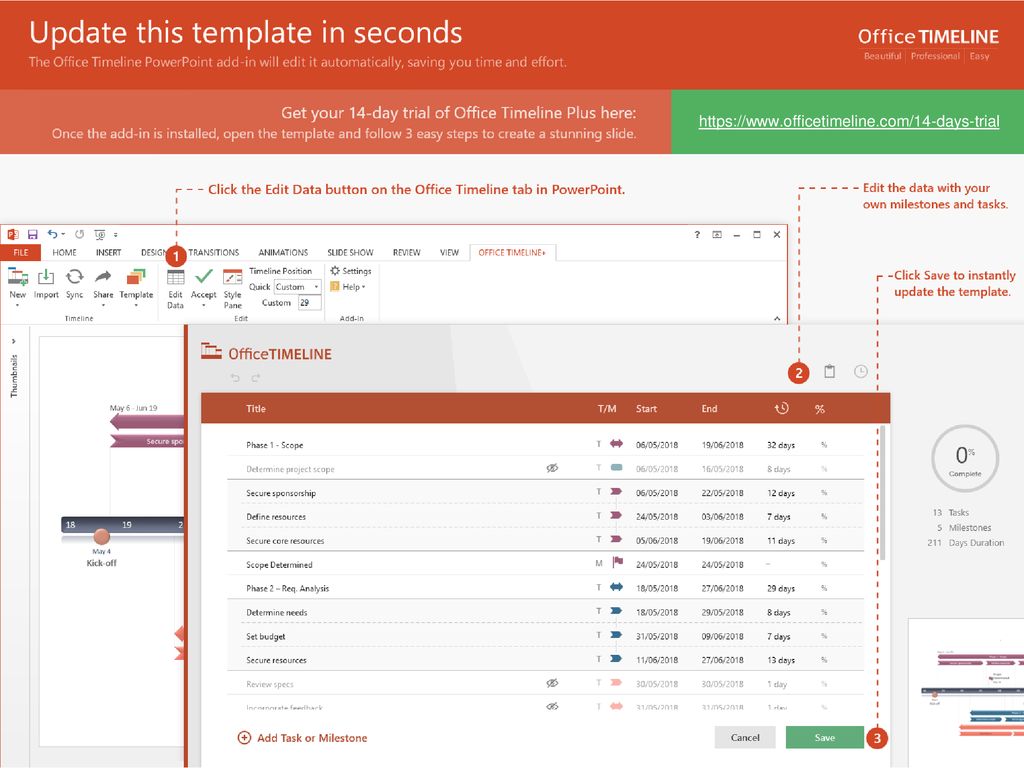Open Edit Data from the ribbon
This screenshot has height=768, width=1024.
coord(175,287)
